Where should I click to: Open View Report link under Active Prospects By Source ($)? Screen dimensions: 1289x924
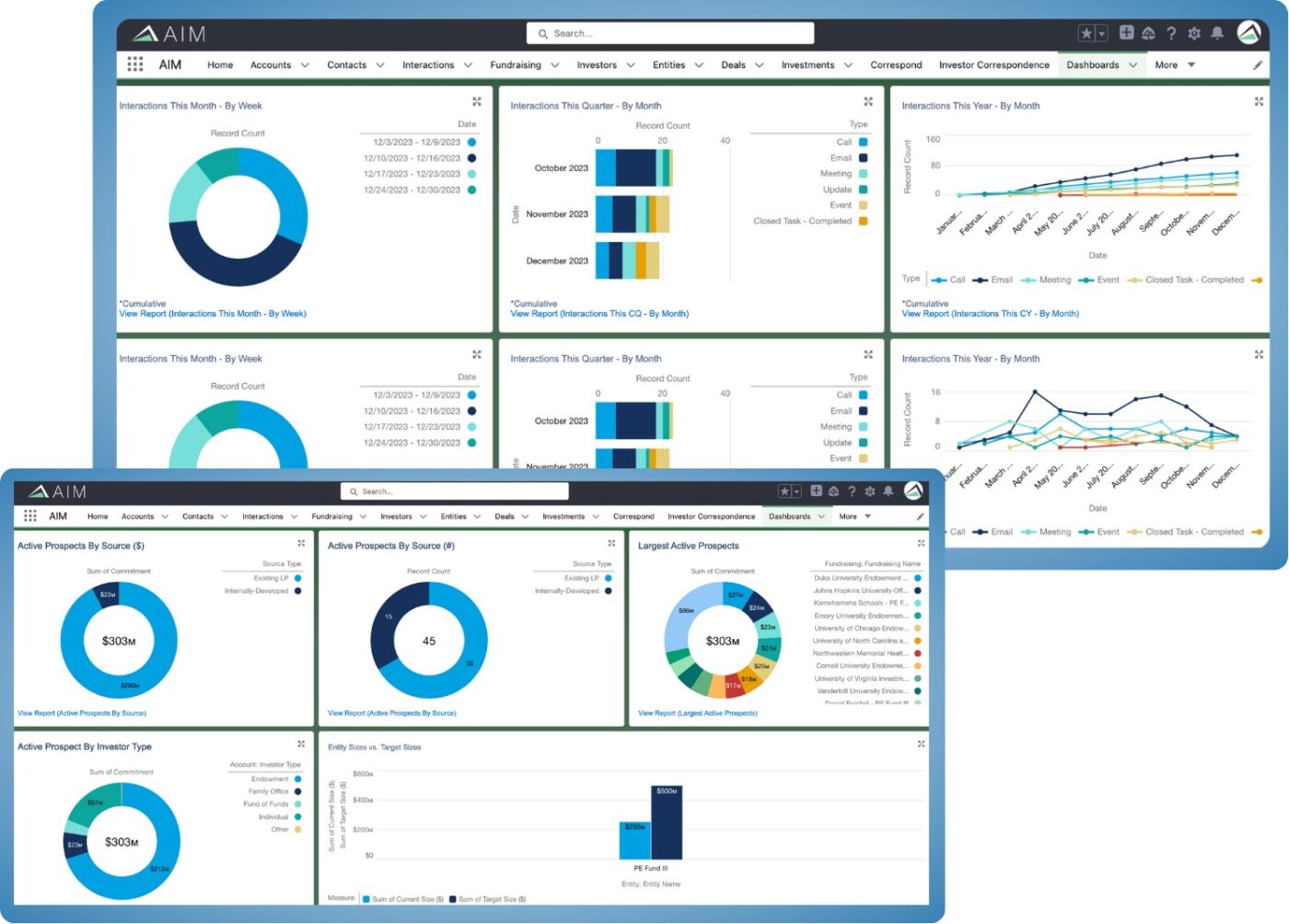pyautogui.click(x=82, y=713)
